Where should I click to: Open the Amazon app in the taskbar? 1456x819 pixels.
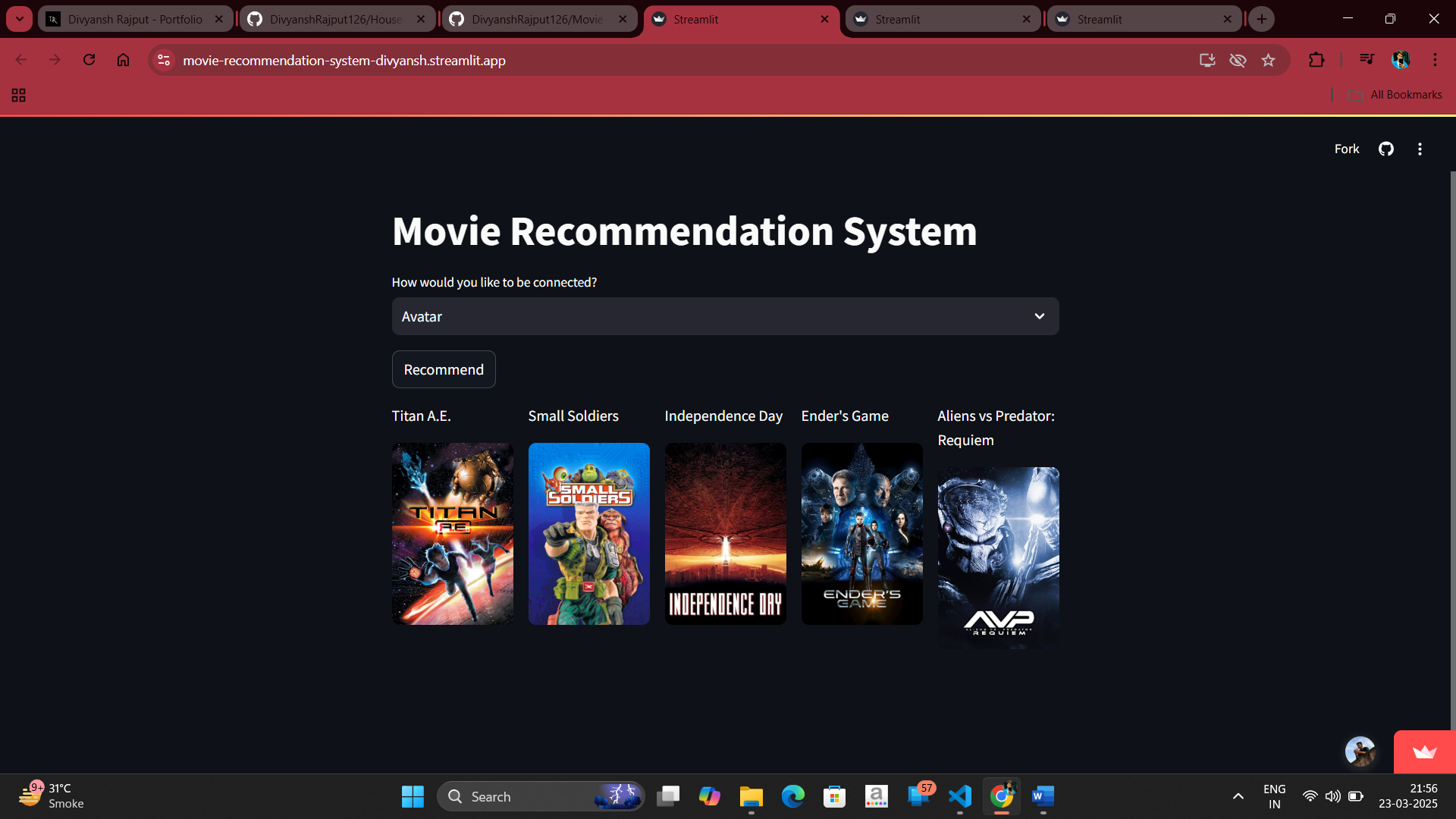[877, 796]
